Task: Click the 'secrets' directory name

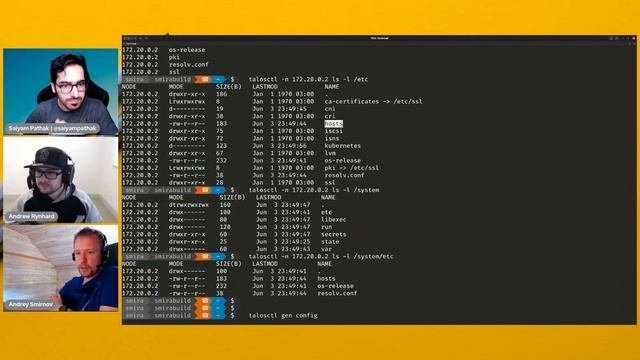Action: pos(333,234)
